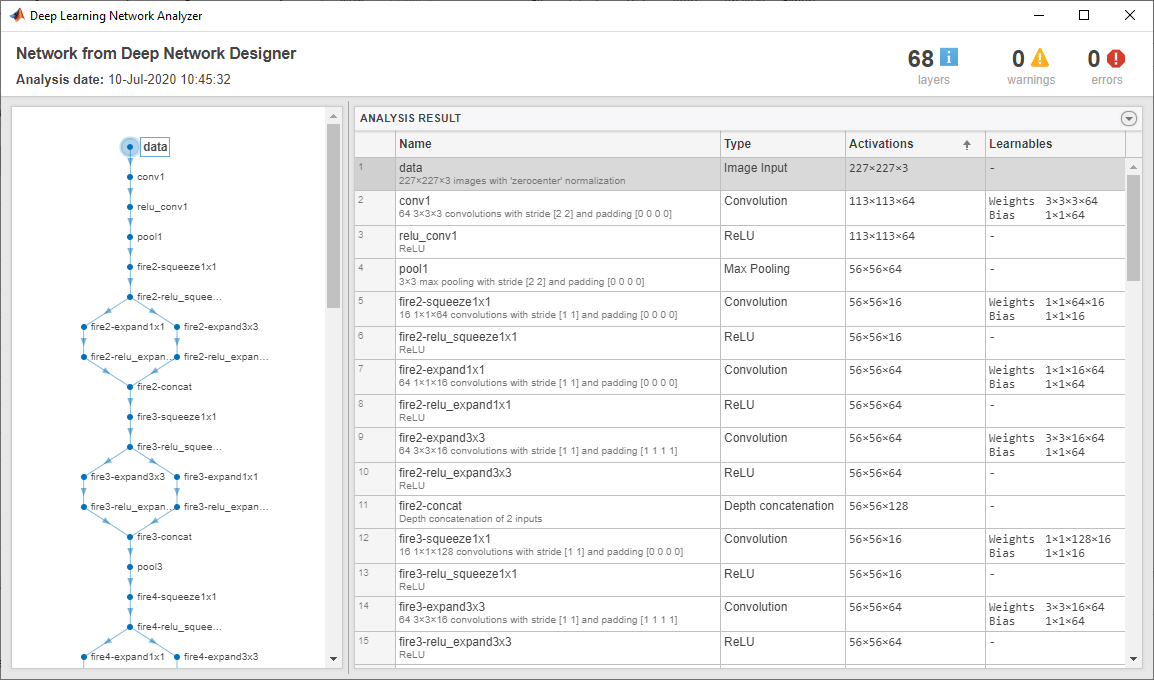Select the data node in network graph
1154x680 pixels.
(x=130, y=147)
